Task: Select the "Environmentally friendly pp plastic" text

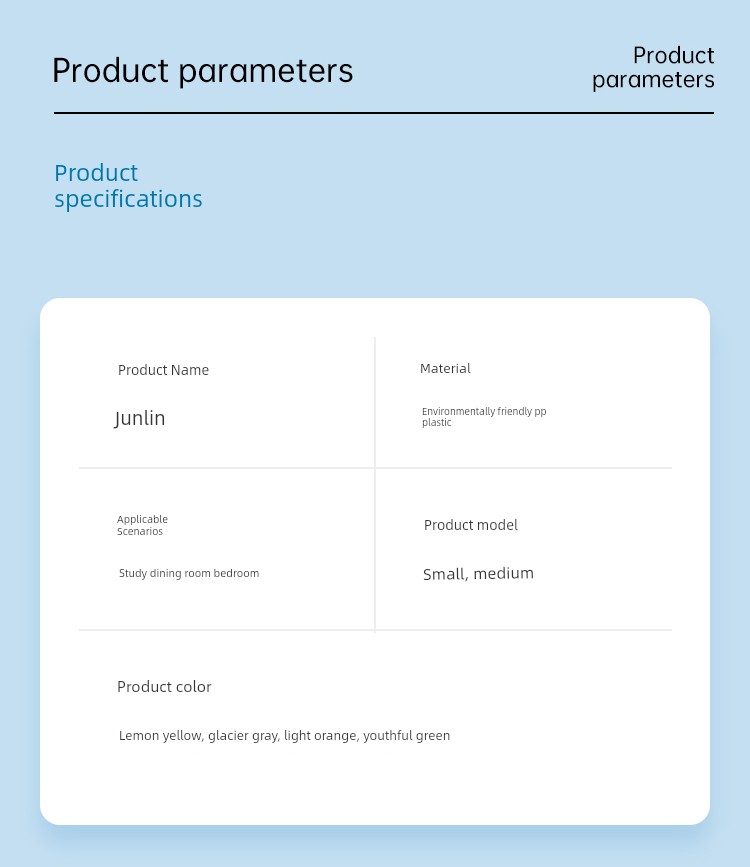Action: pyautogui.click(x=484, y=417)
